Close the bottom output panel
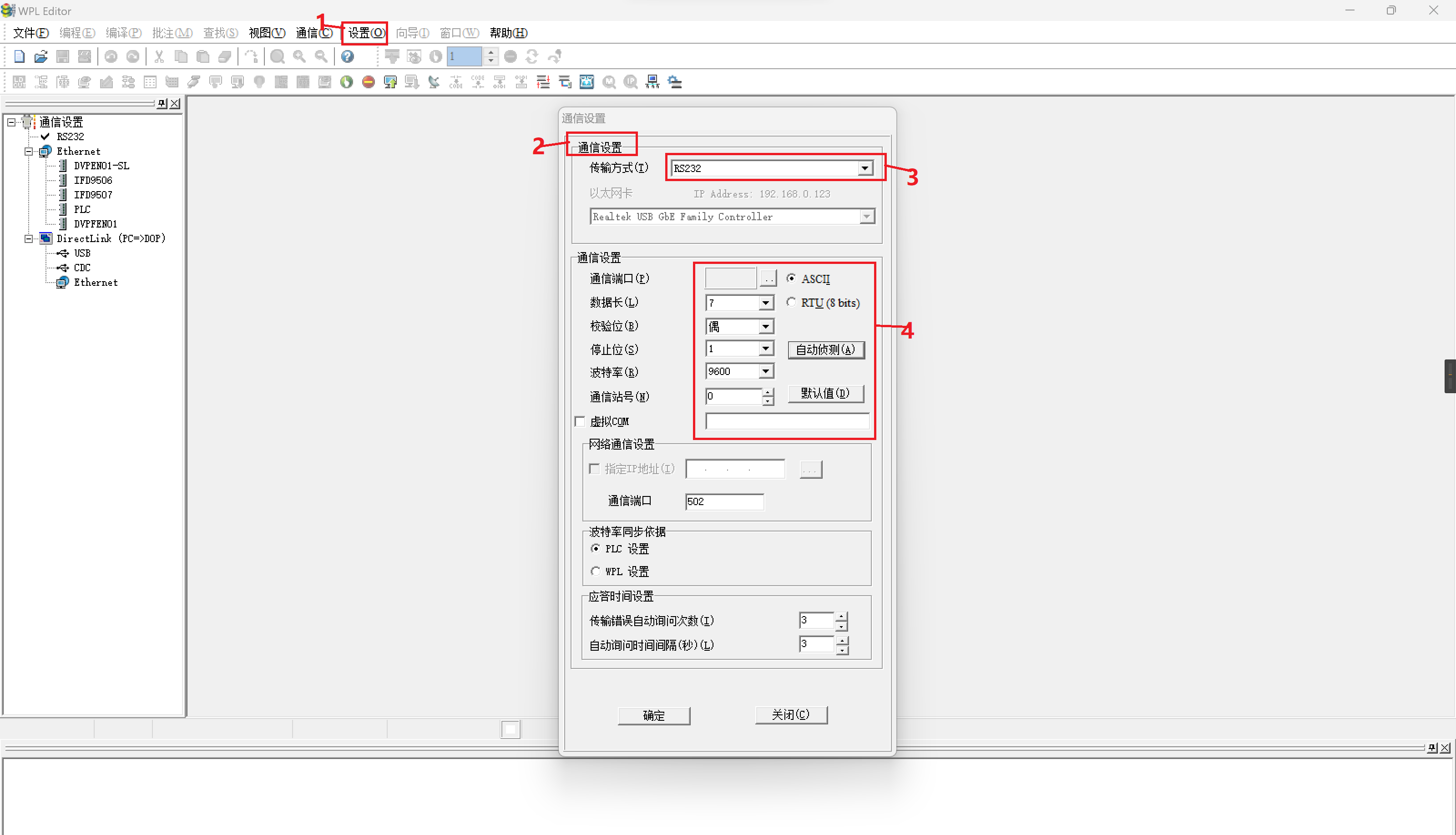Viewport: 1456px width, 835px height. pos(1445,748)
